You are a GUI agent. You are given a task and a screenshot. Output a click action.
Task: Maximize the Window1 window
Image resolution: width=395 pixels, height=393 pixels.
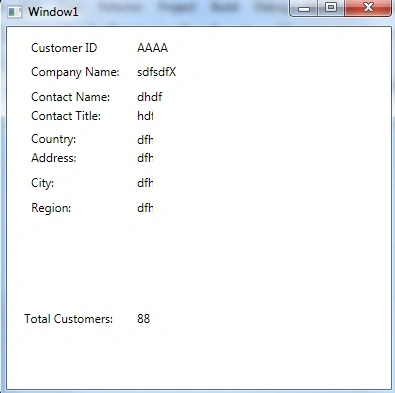point(331,8)
